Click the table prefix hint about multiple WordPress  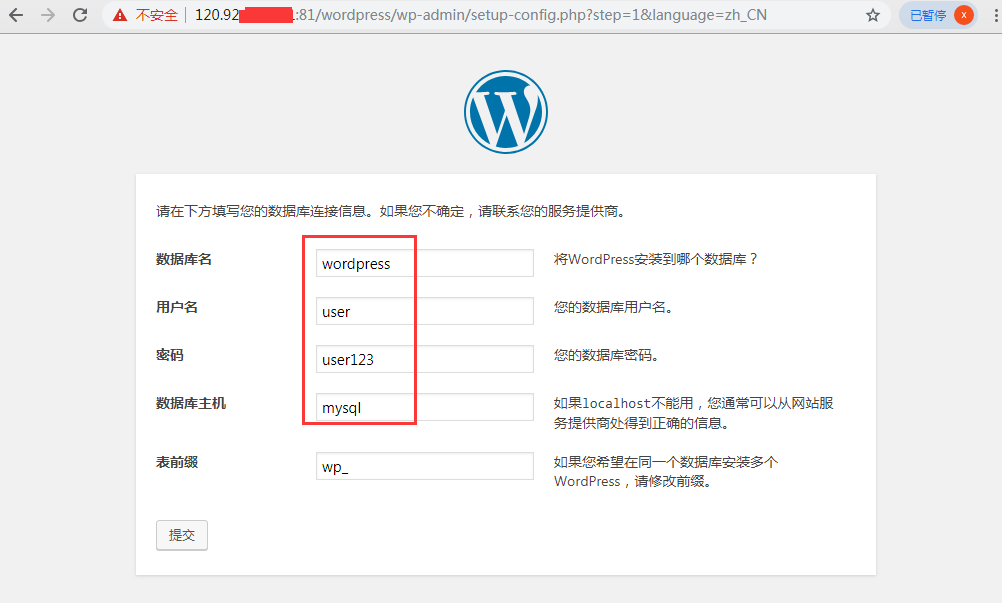point(665,472)
